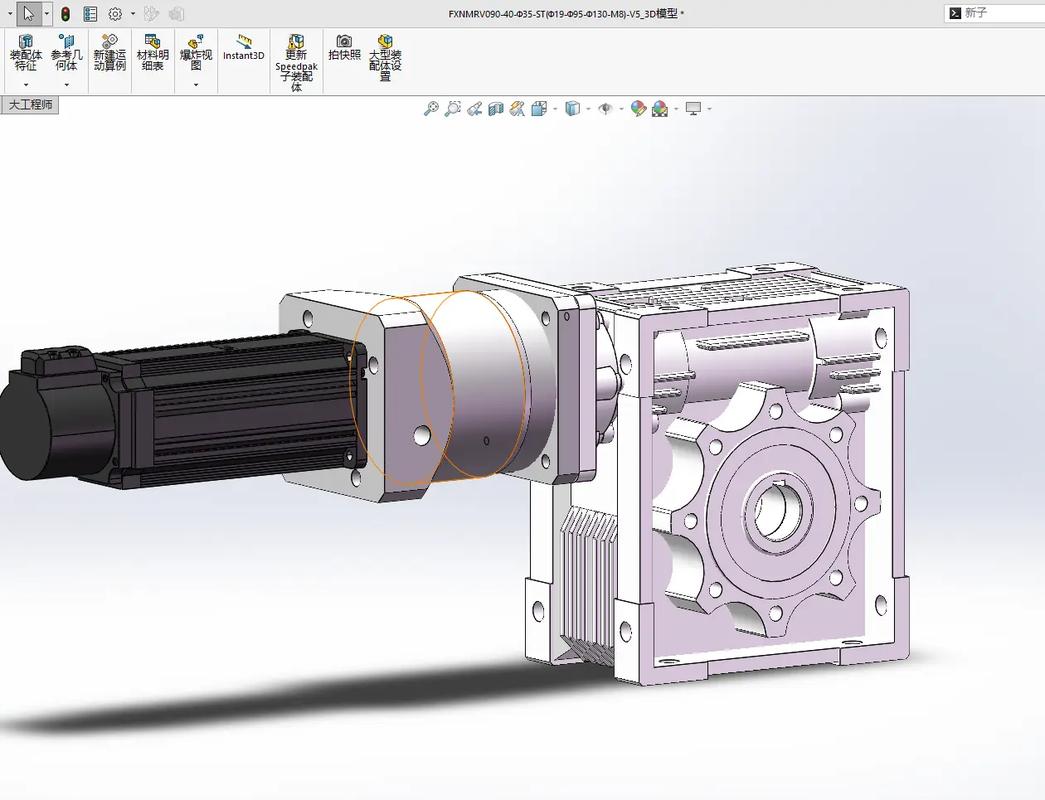Expand the 装配体特征 dropdown arrow
Screen dimensions: 1045x800
(25, 85)
